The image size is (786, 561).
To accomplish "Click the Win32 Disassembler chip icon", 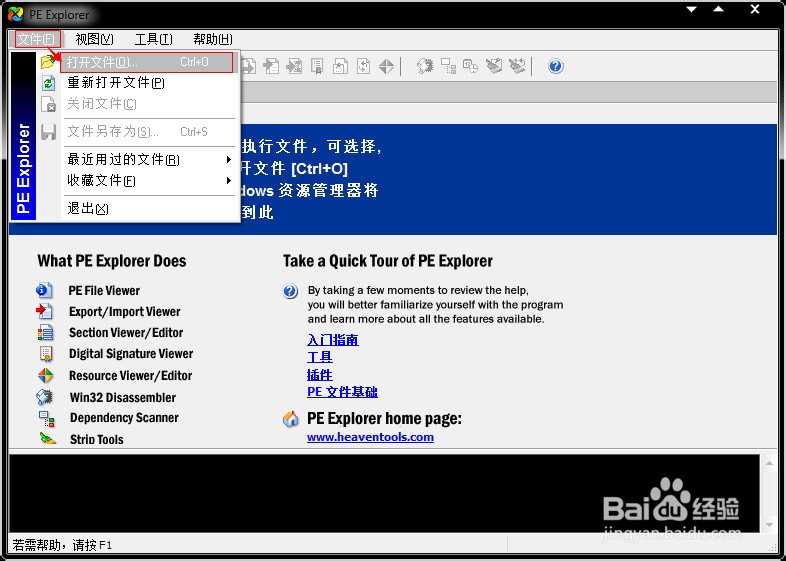I will click(x=44, y=397).
